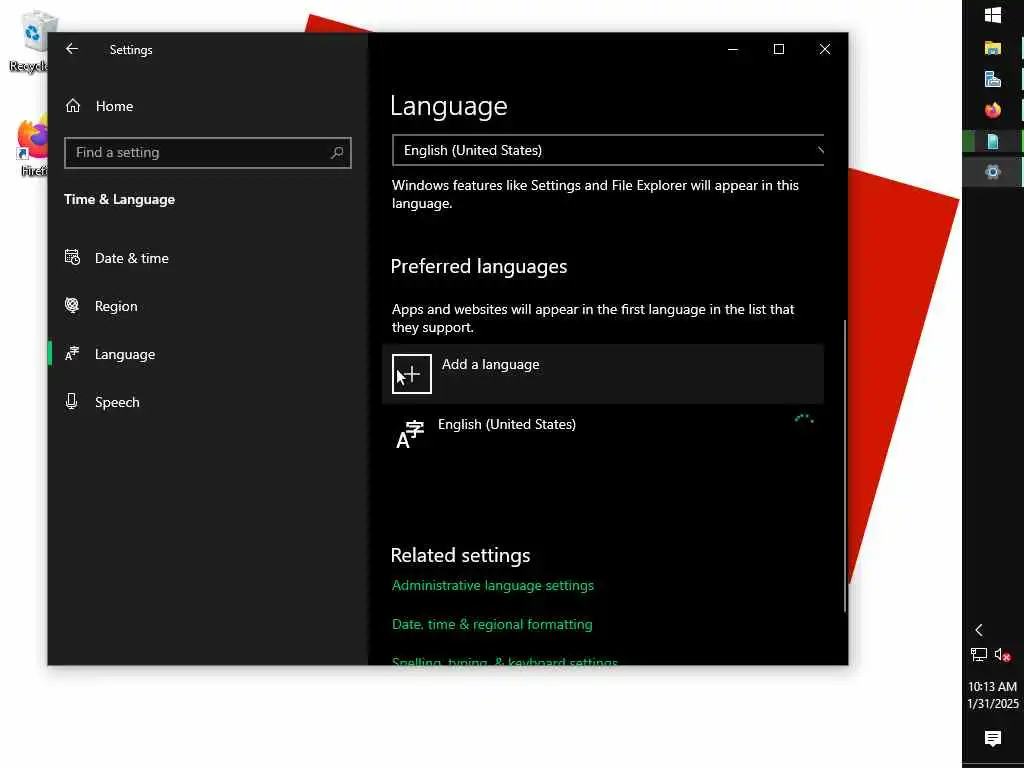Click the language character icon beside English
Image resolution: width=1024 pixels, height=768 pixels.
click(x=410, y=434)
